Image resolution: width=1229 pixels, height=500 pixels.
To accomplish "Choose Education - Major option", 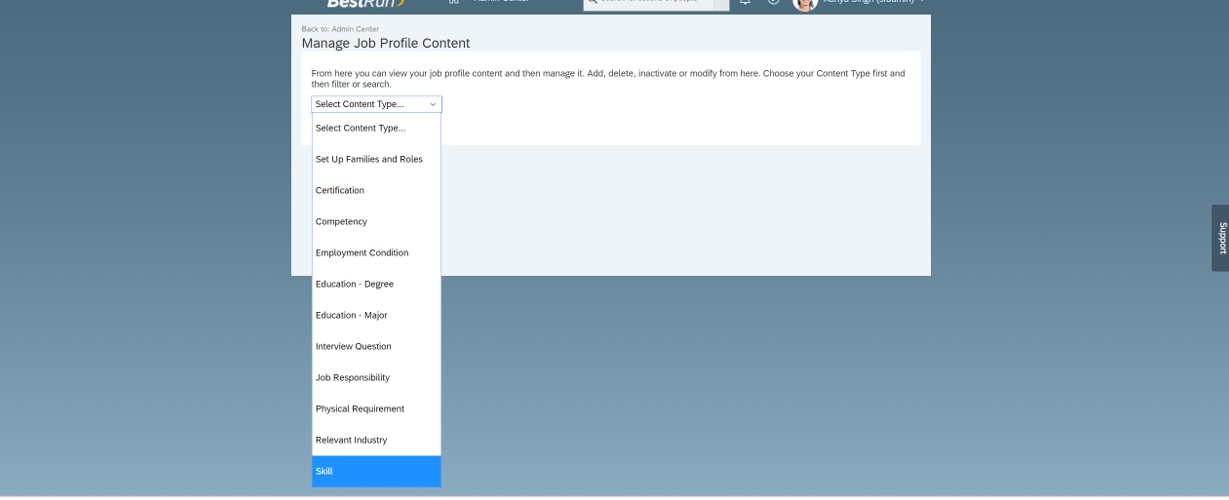I will 376,315.
